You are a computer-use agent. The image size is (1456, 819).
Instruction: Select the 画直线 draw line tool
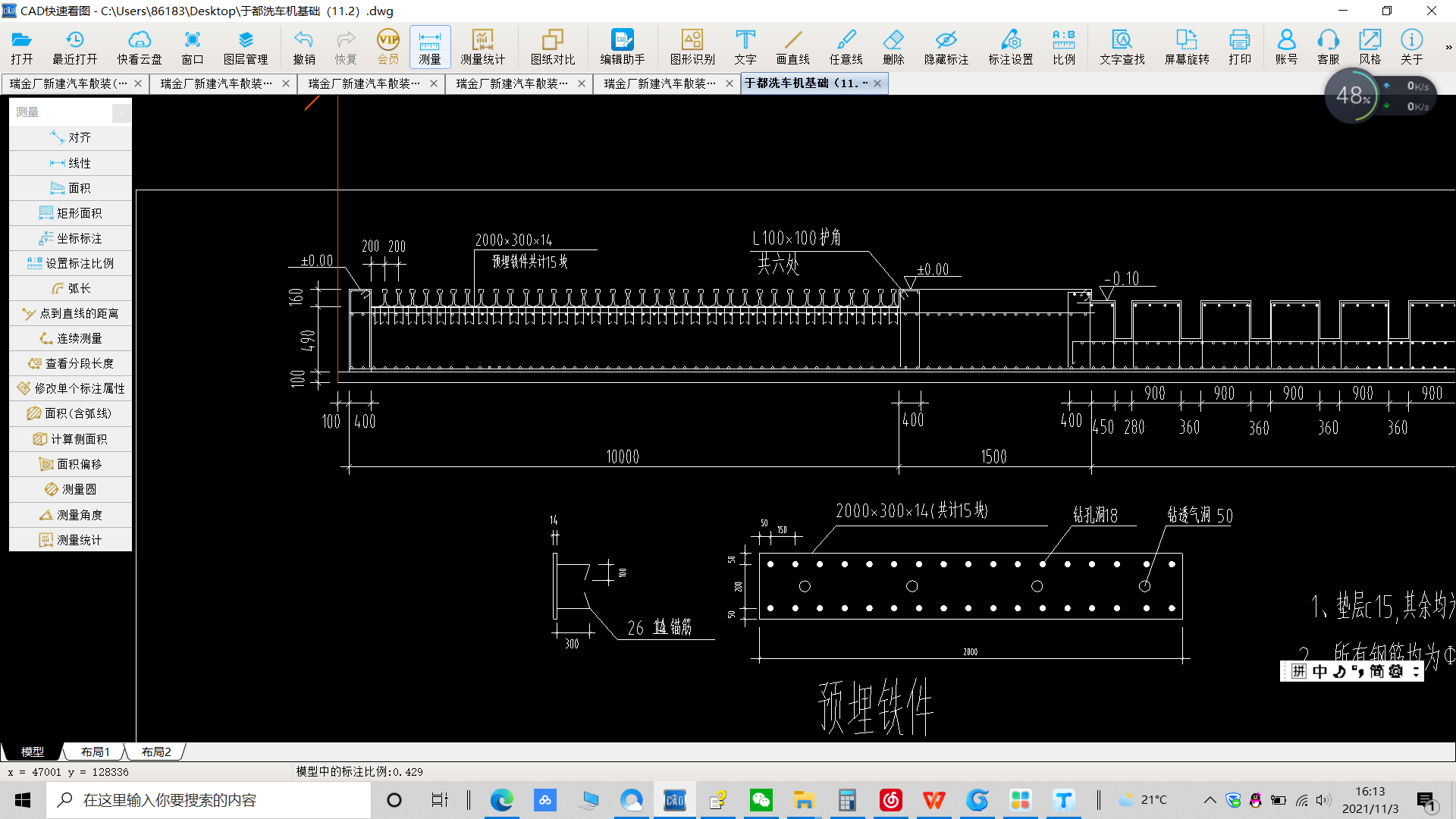(792, 47)
